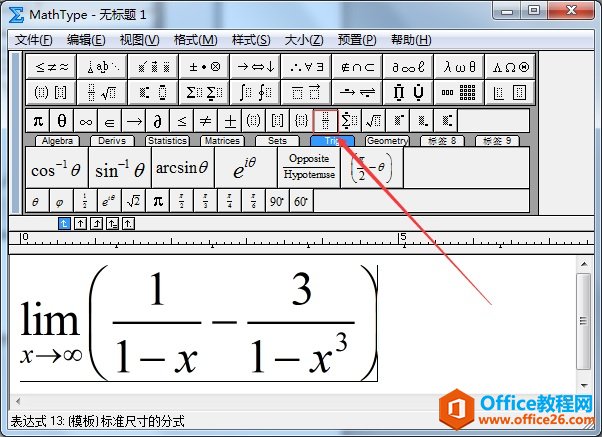This screenshot has width=602, height=437.
Task: Insert the right arrow symbol
Action: 134,121
